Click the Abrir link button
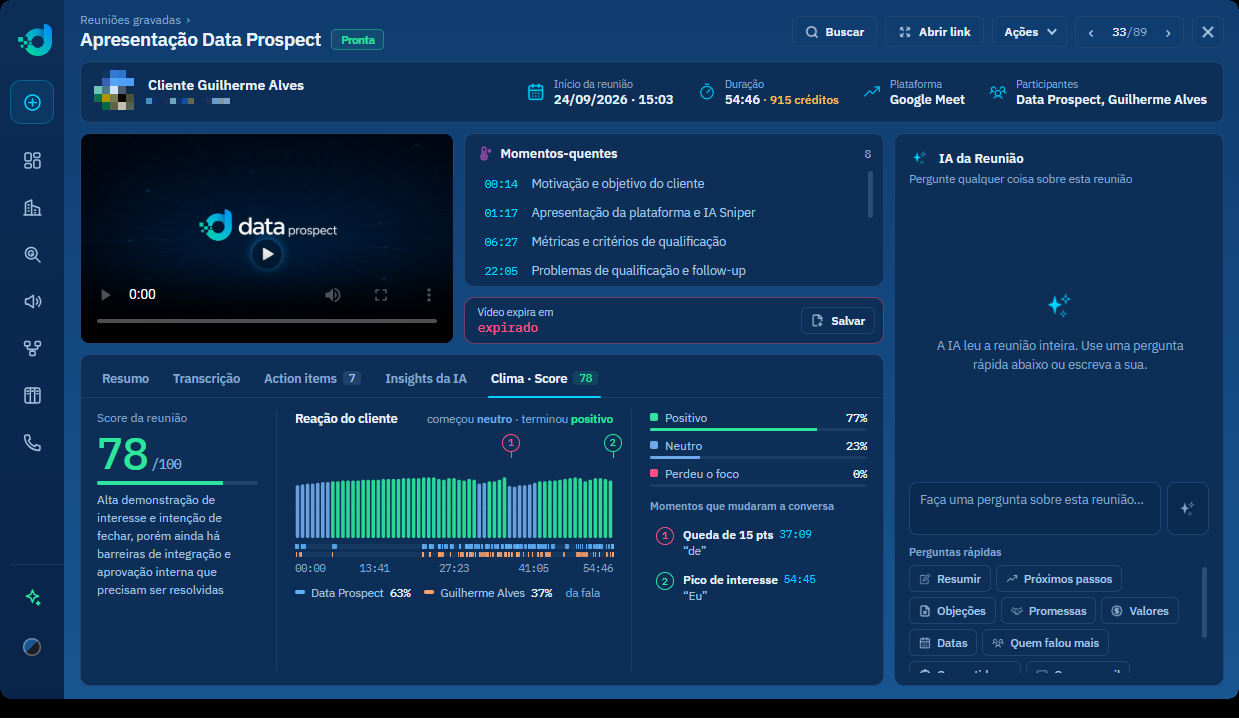The image size is (1239, 720). pyautogui.click(x=935, y=32)
